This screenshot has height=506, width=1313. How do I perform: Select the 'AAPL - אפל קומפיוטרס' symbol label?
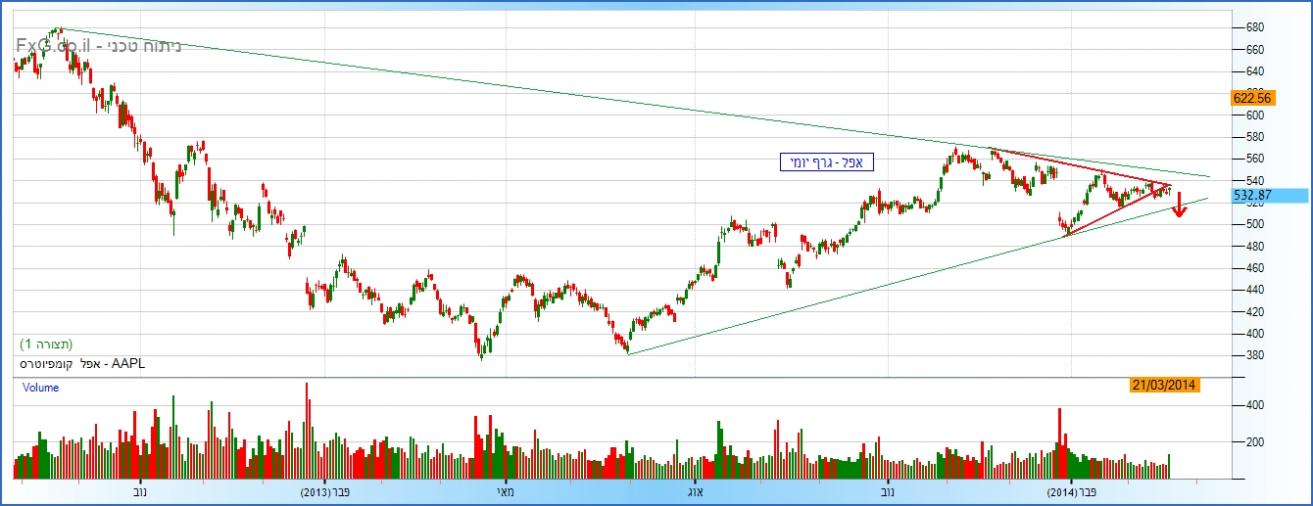(x=80, y=364)
